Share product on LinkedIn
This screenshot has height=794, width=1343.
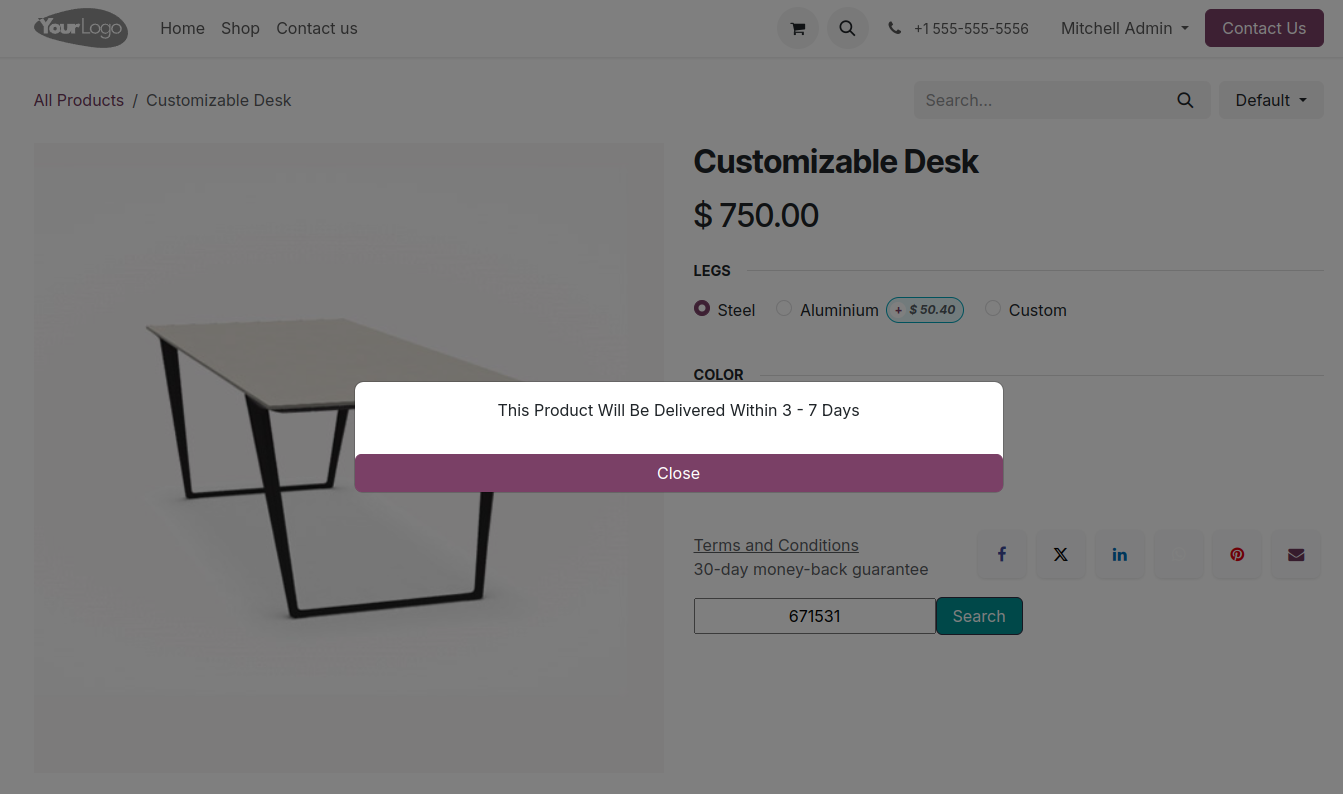coord(1120,555)
